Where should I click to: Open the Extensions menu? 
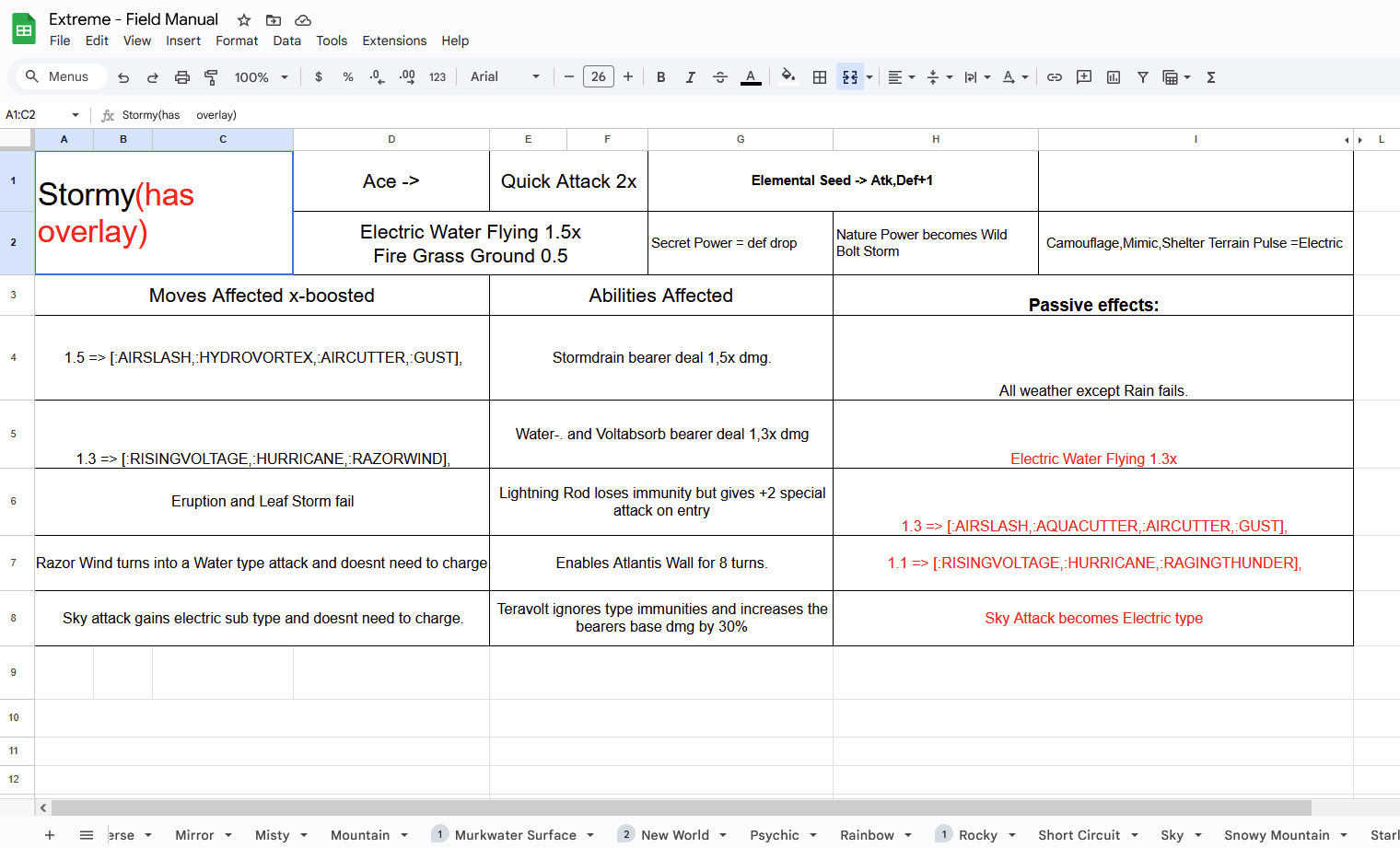[394, 41]
